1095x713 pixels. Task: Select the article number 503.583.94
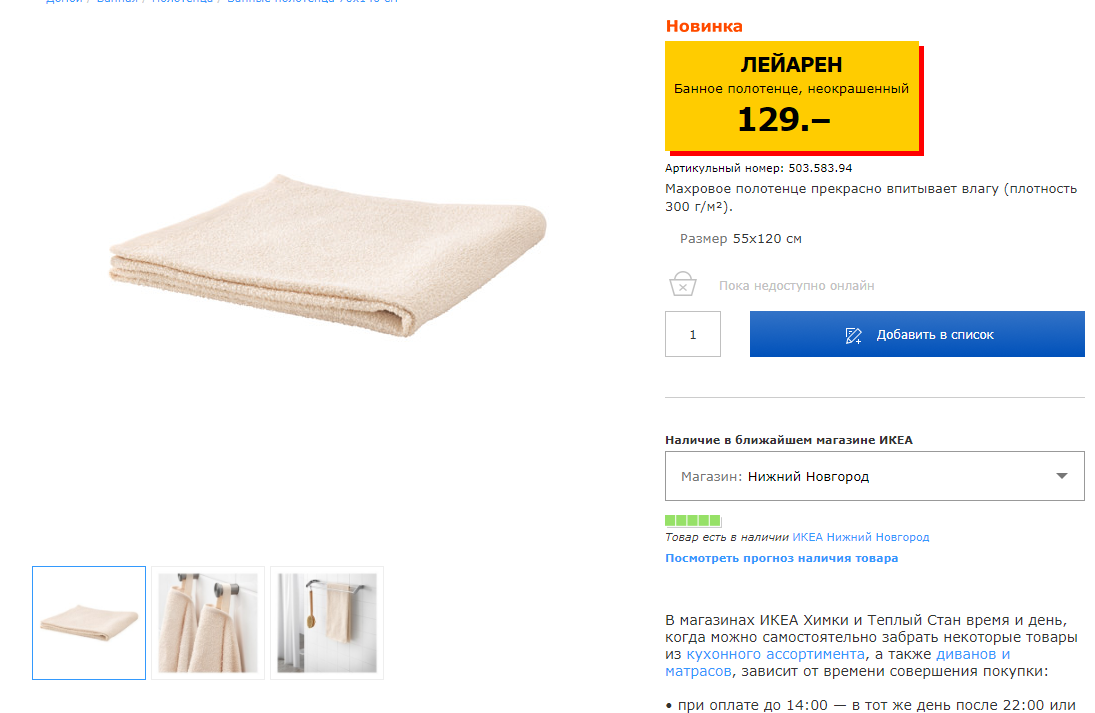[820, 168]
